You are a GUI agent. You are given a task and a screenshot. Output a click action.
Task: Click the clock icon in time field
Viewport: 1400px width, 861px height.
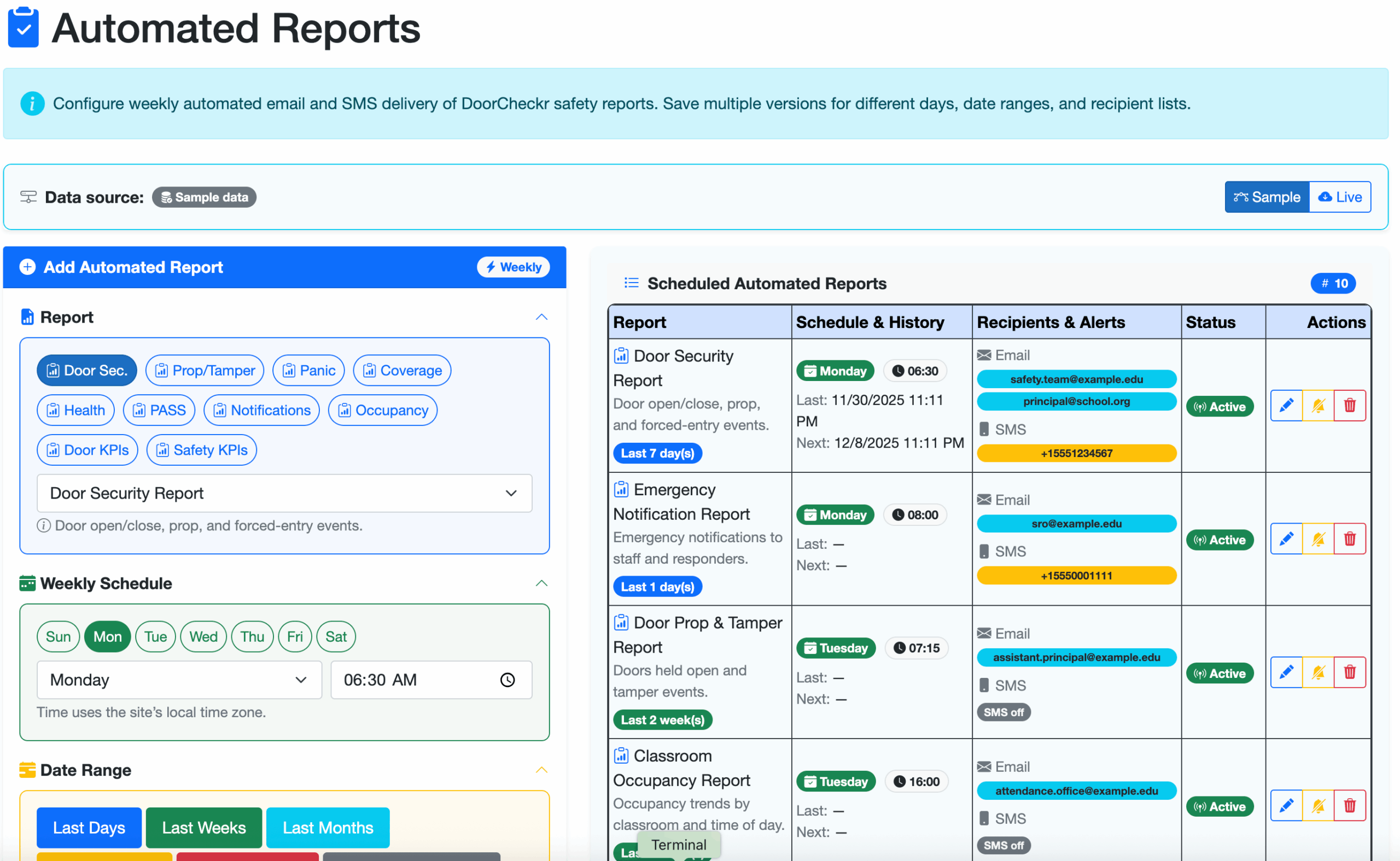tap(507, 680)
